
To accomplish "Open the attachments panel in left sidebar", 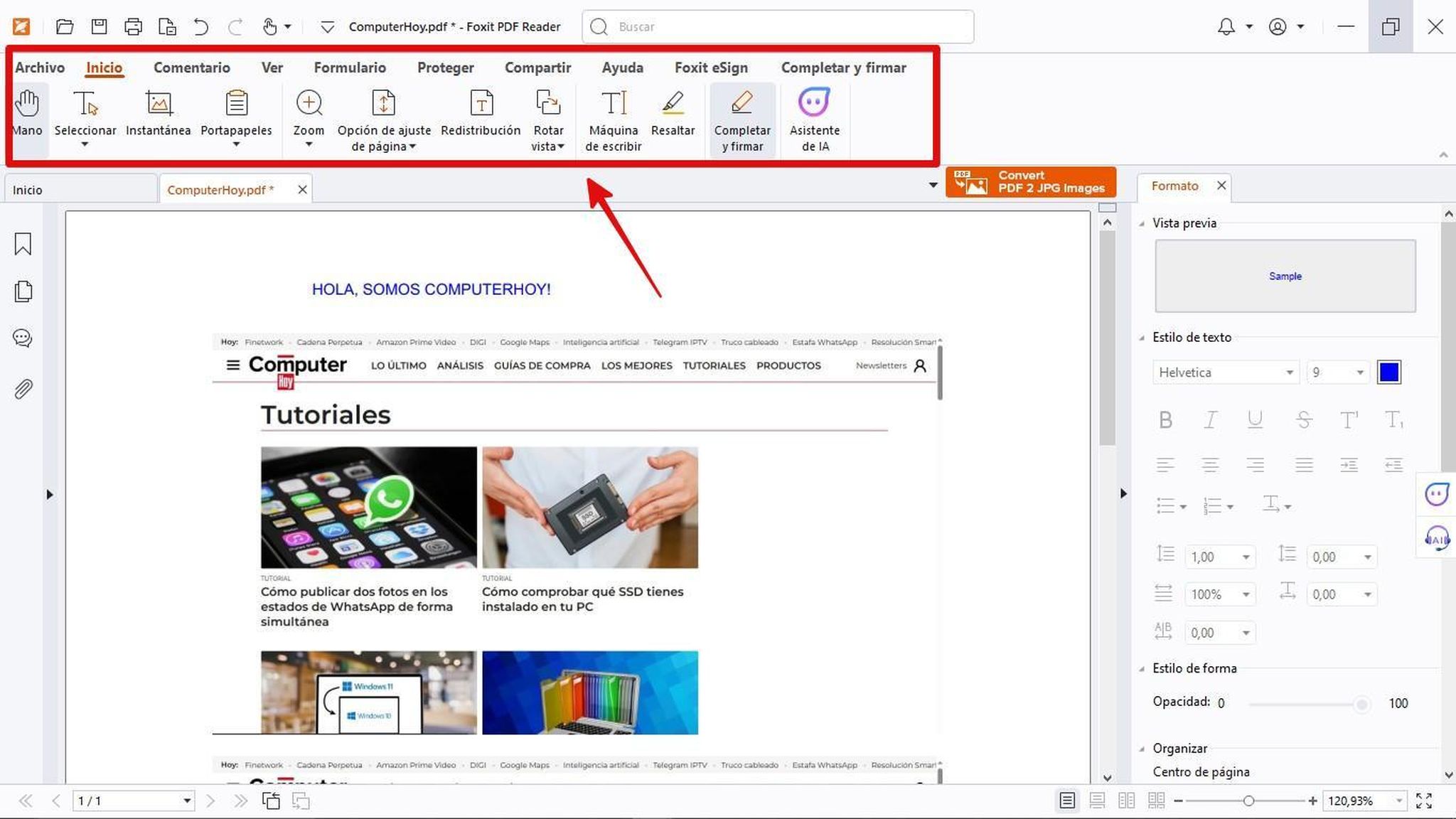I will [x=23, y=388].
